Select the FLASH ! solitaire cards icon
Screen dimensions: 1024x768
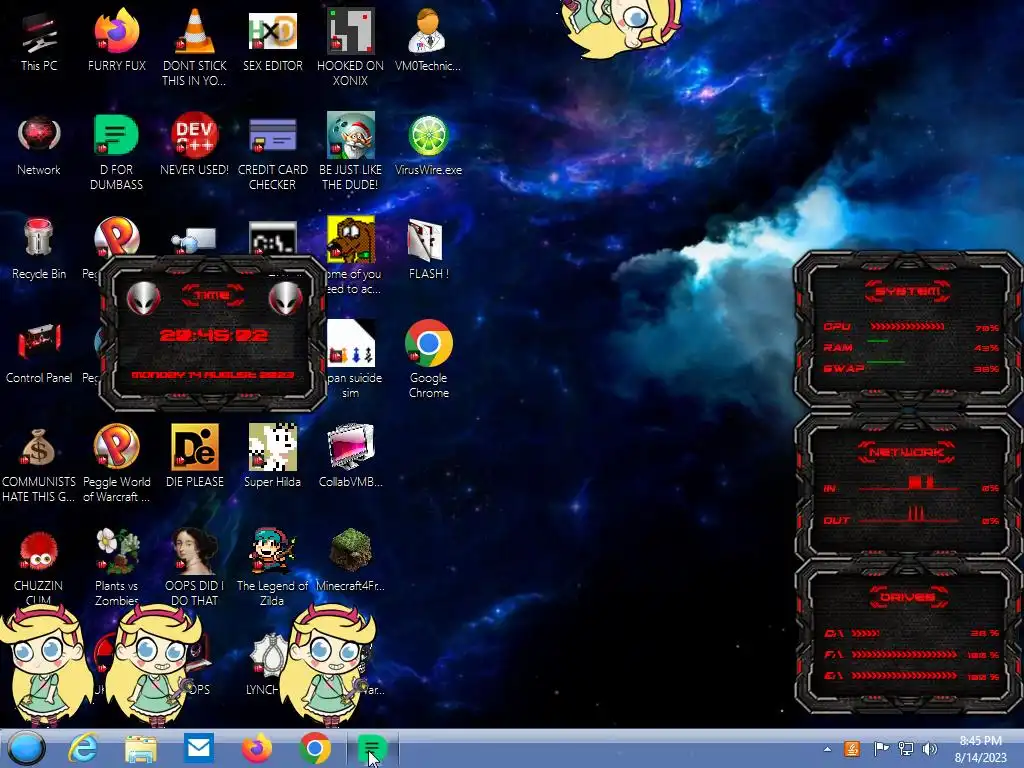[x=425, y=239]
